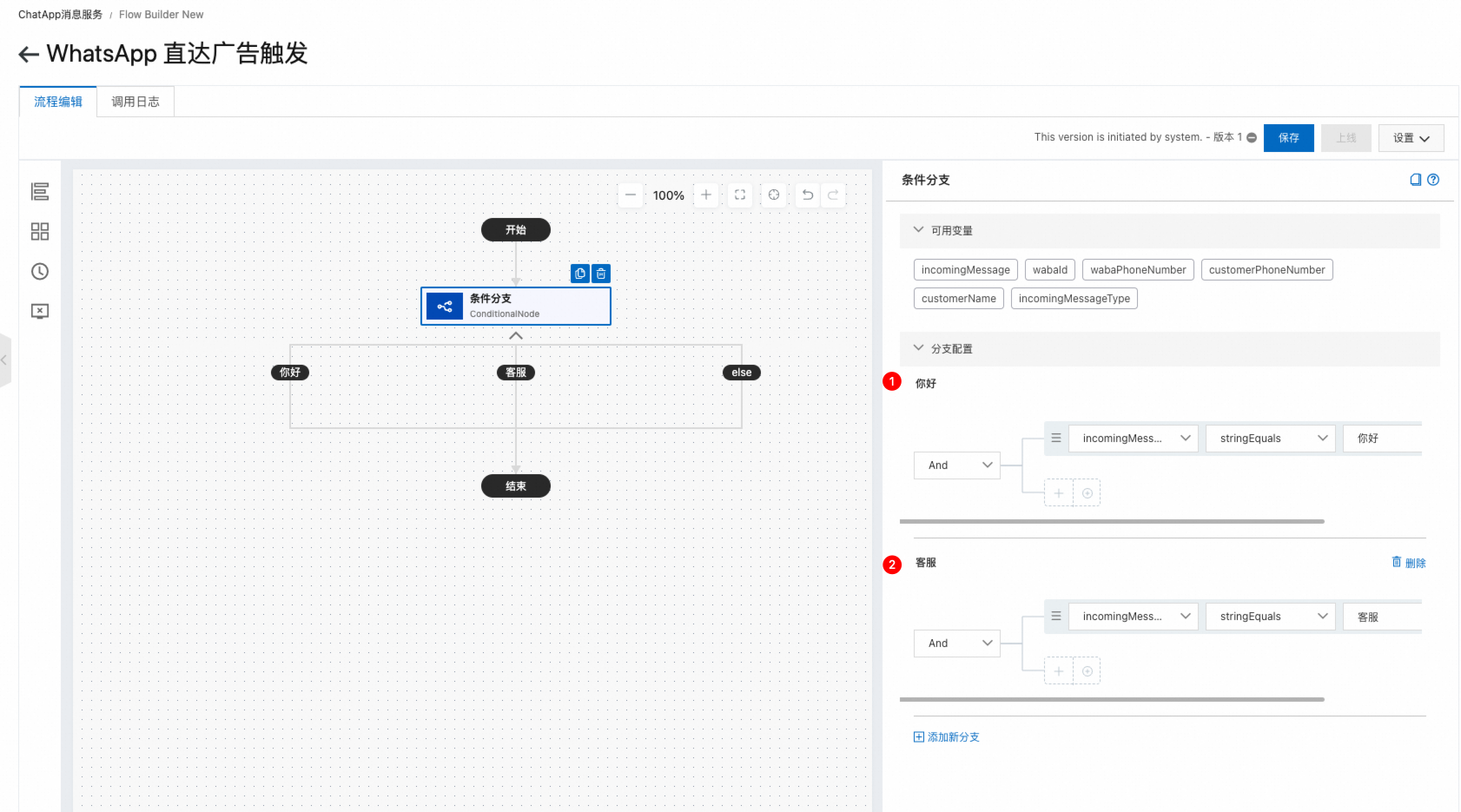Open And logic dropdown in 客服 branch
Screen dimensions: 1461x812
957,644
